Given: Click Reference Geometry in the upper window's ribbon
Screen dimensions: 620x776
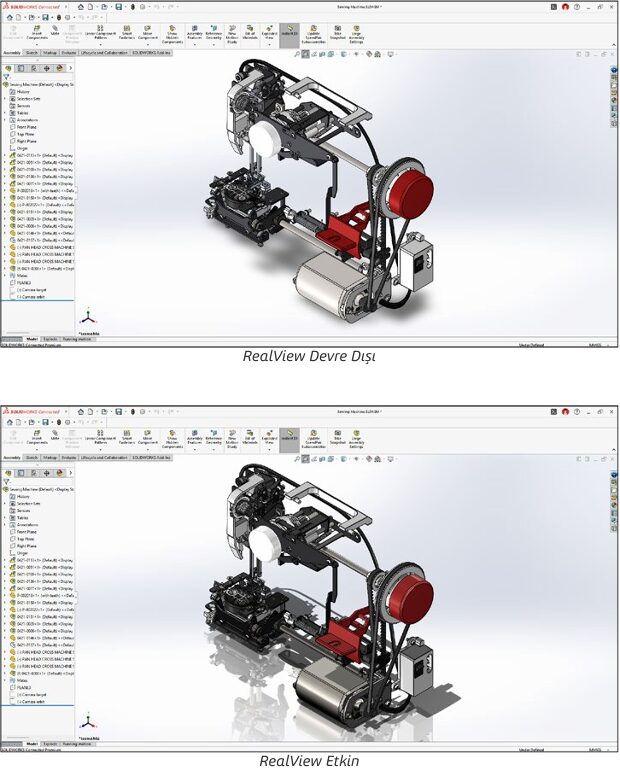Looking at the screenshot, I should 213,33.
